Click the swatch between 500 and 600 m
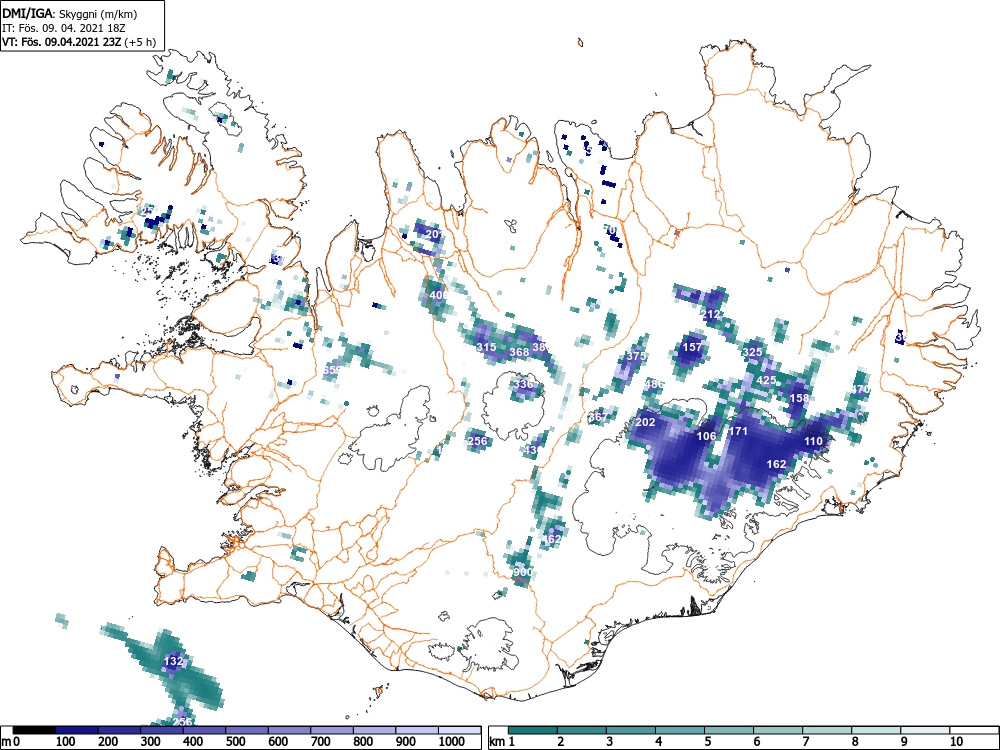The image size is (1000, 750). pyautogui.click(x=247, y=730)
